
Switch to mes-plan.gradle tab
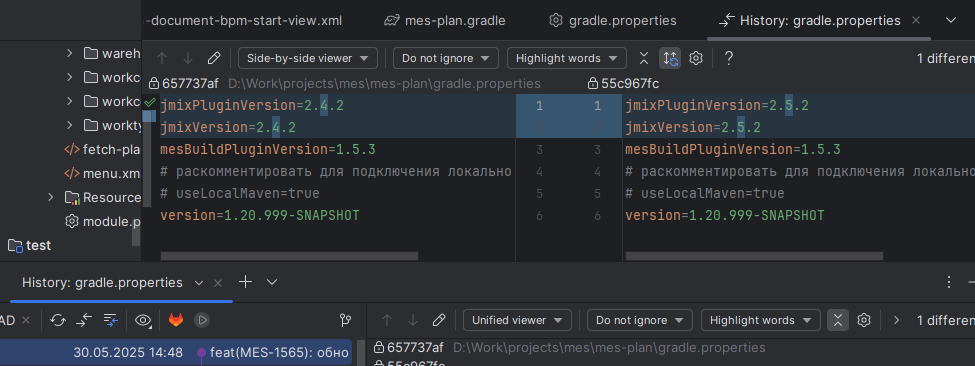pos(445,21)
